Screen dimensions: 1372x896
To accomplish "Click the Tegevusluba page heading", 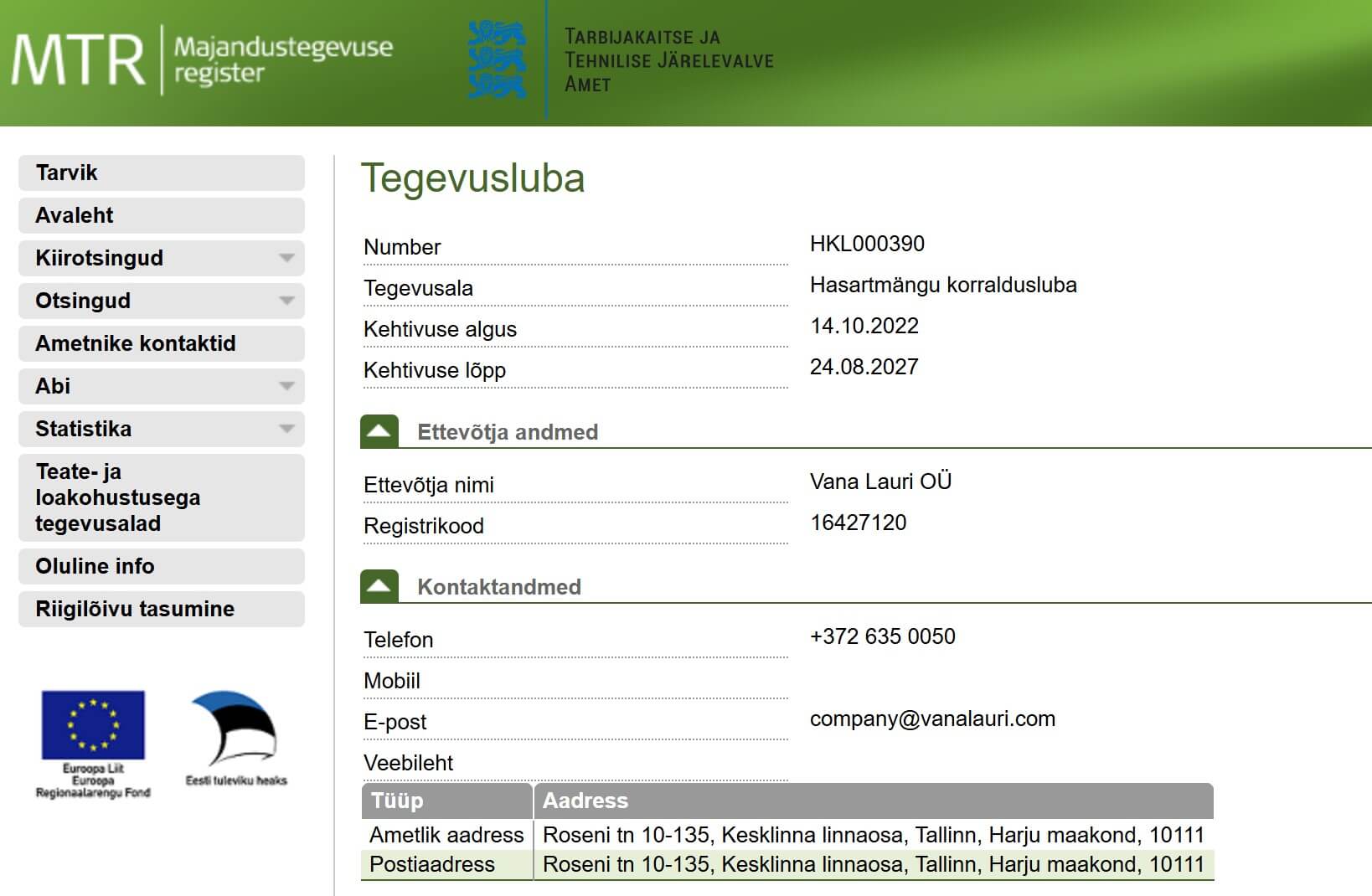I will coord(472,179).
